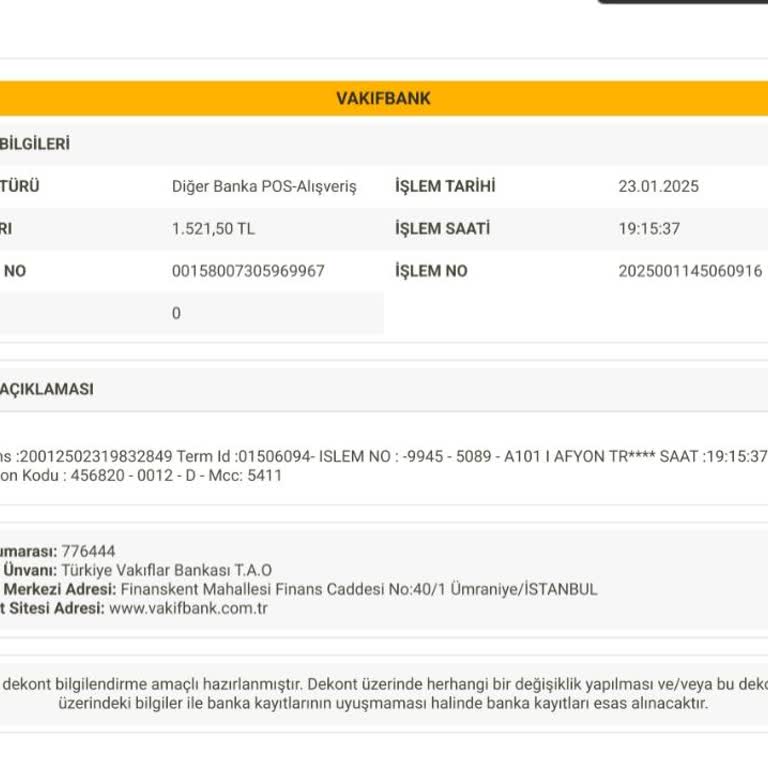Select the date 23.01.2025
768x768 pixels.
[x=658, y=186]
